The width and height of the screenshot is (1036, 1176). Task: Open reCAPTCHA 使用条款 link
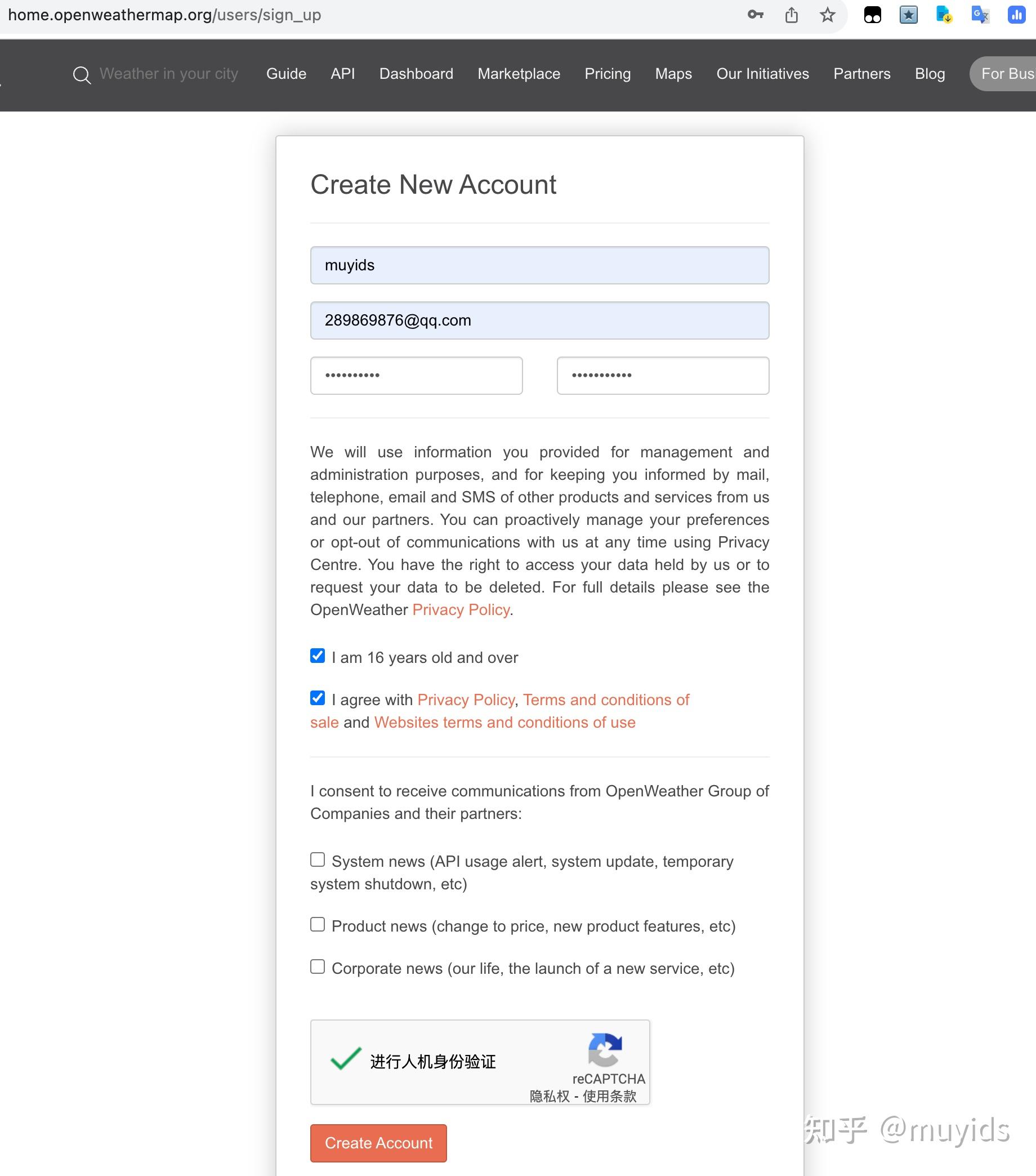point(610,1096)
